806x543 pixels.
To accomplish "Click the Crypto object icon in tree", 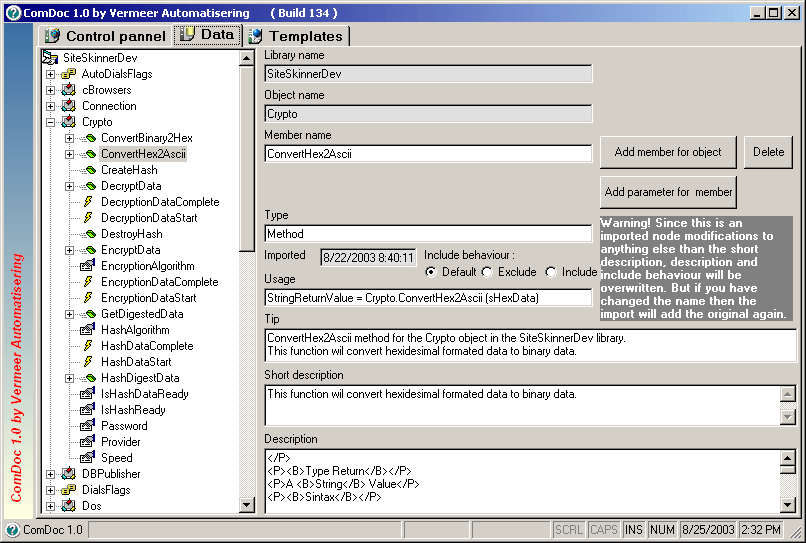I will pyautogui.click(x=68, y=122).
